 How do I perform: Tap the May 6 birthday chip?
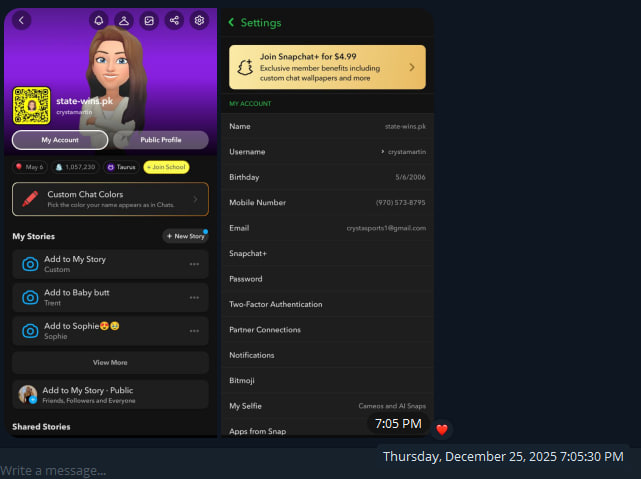pos(29,167)
